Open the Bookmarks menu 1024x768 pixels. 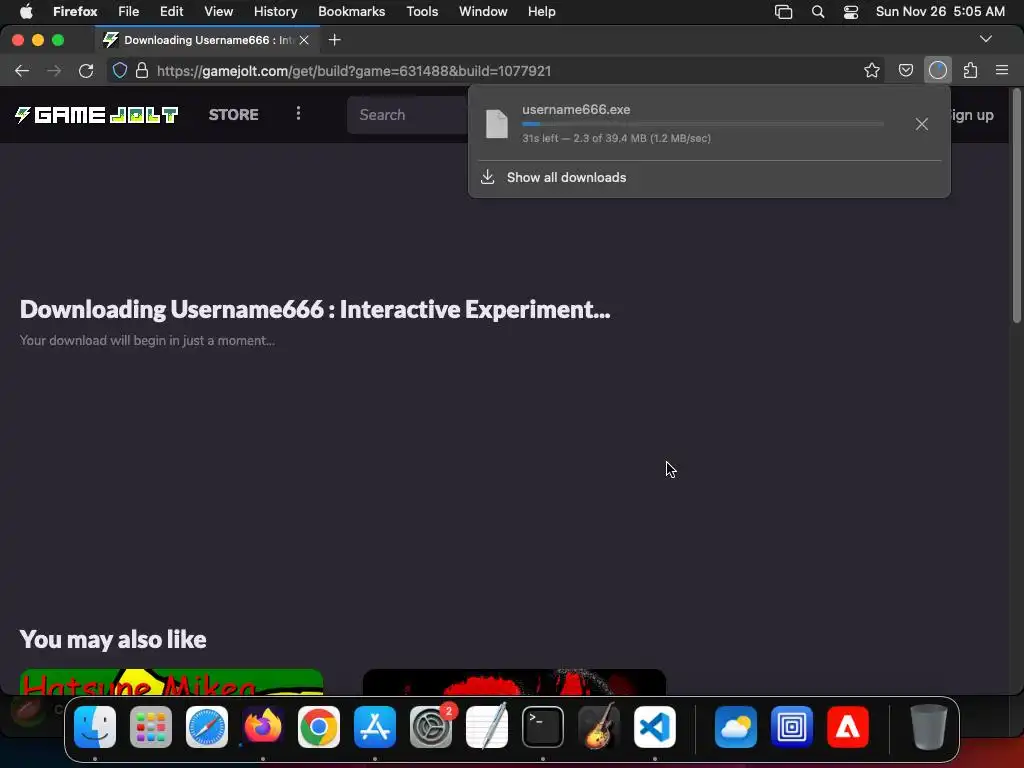[x=351, y=11]
